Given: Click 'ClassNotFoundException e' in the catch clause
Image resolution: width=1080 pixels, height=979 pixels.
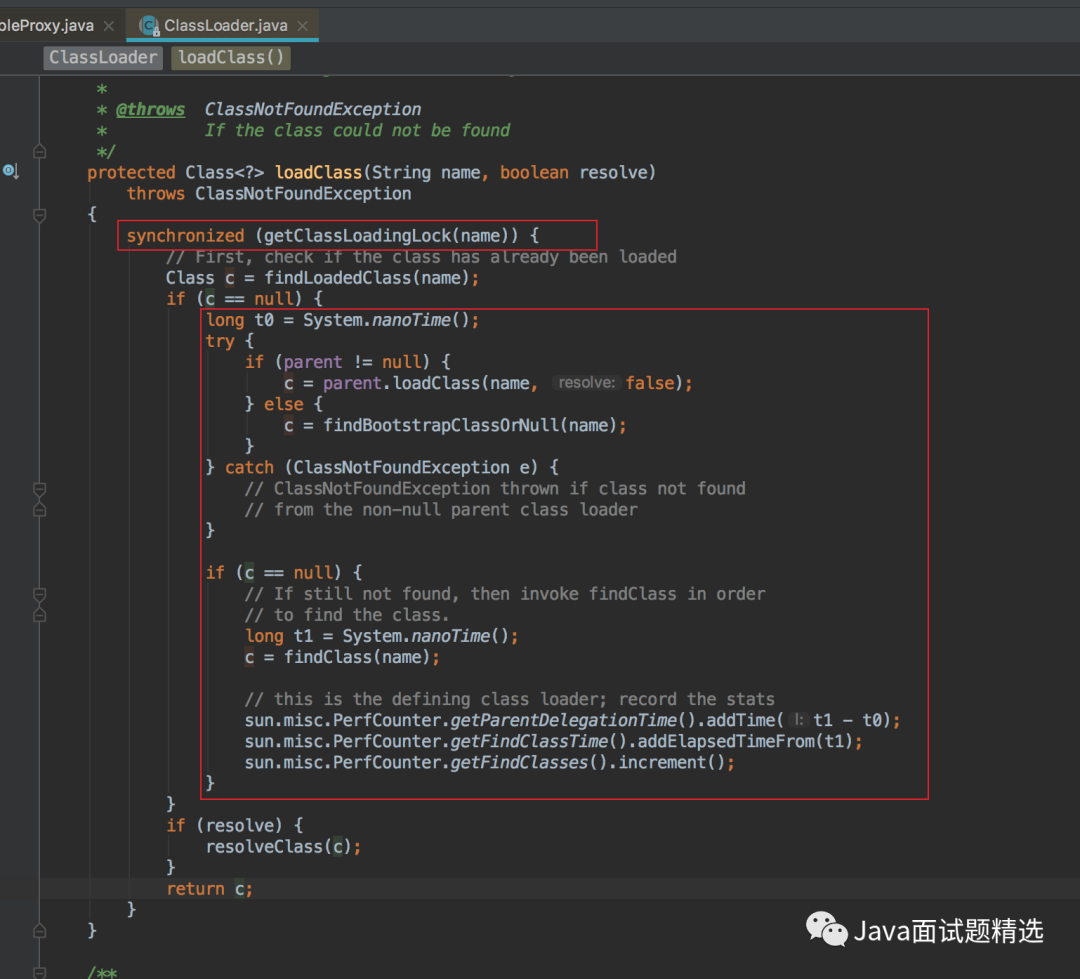Looking at the screenshot, I should [x=411, y=467].
